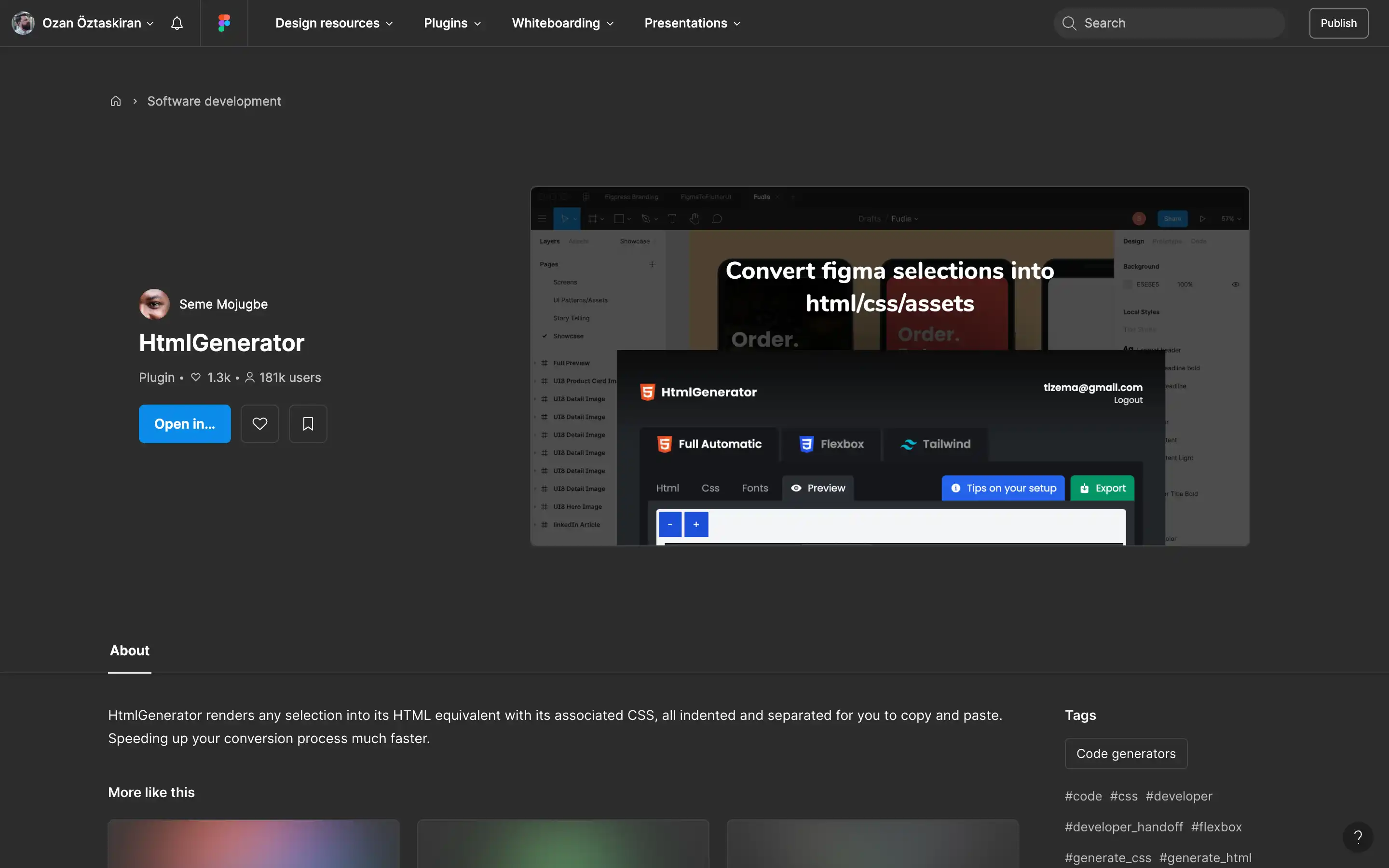
Task: Open the help question mark button
Action: coord(1358,837)
